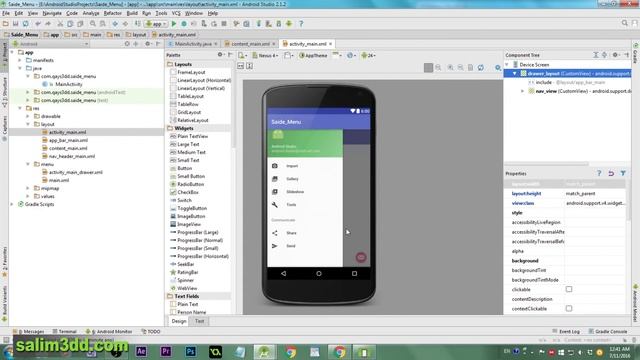Zoom in on the design preview
The width and height of the screenshot is (640, 360).
point(451,67)
